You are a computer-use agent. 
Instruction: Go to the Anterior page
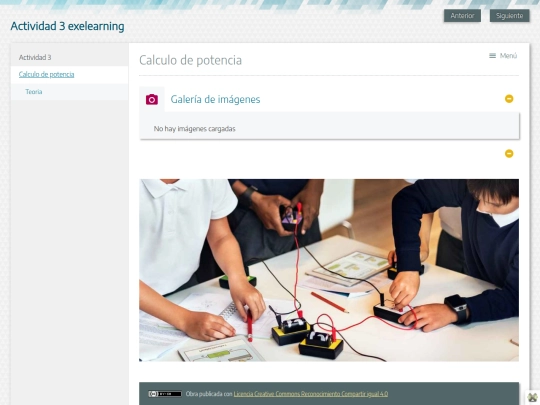462,15
